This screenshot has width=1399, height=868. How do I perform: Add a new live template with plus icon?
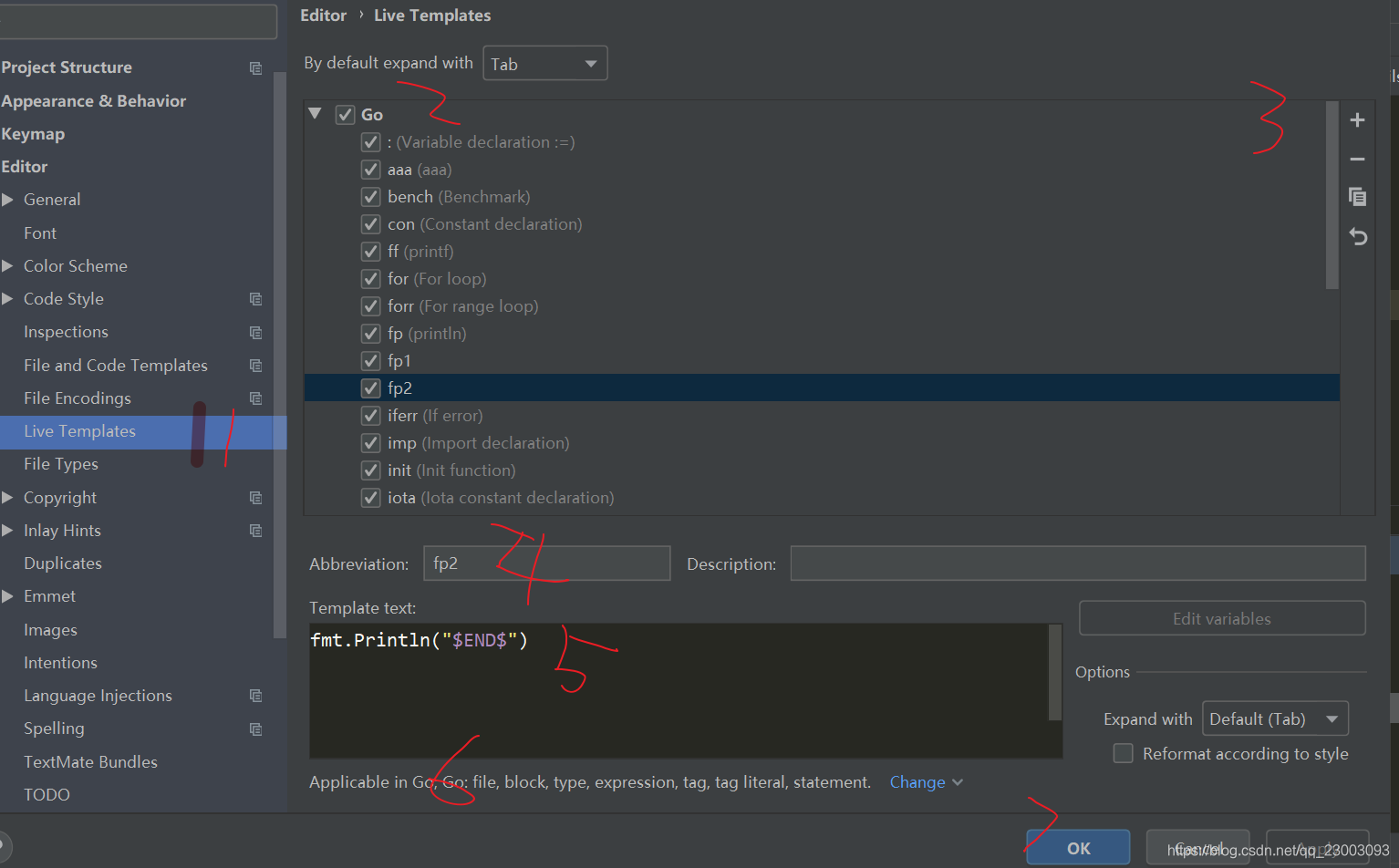(x=1357, y=120)
